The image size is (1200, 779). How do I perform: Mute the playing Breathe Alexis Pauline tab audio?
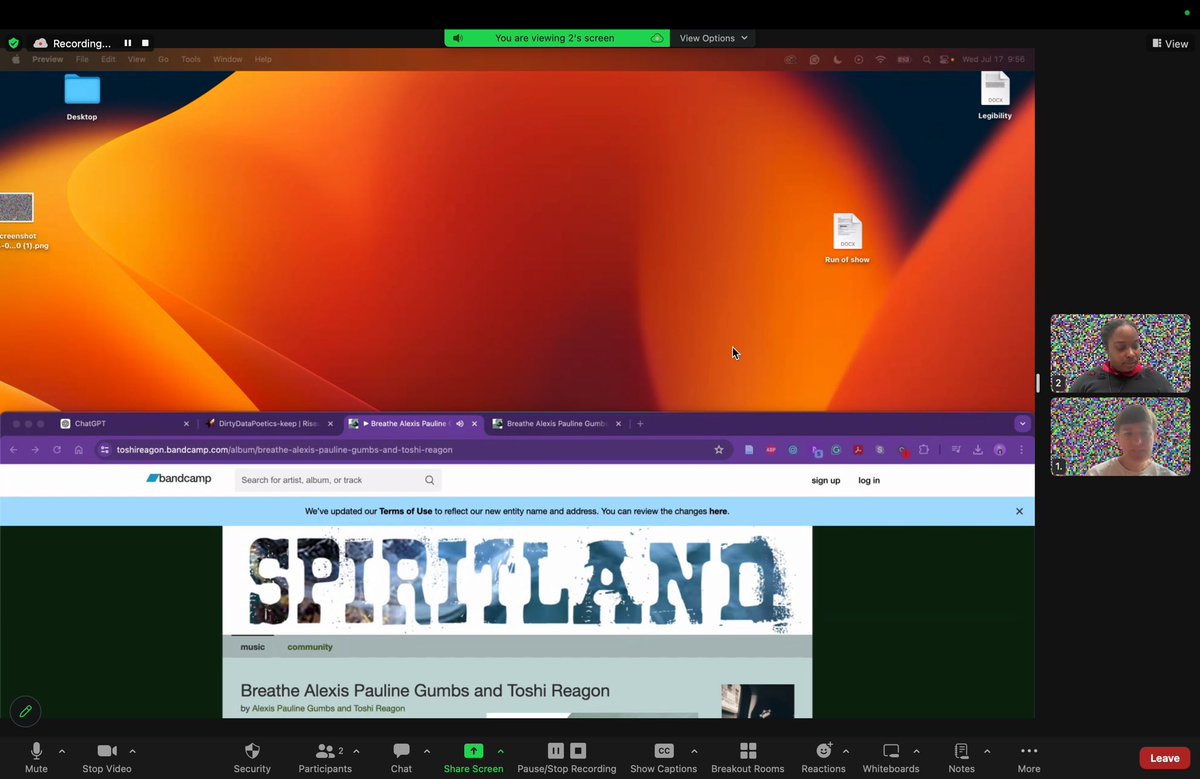[459, 424]
